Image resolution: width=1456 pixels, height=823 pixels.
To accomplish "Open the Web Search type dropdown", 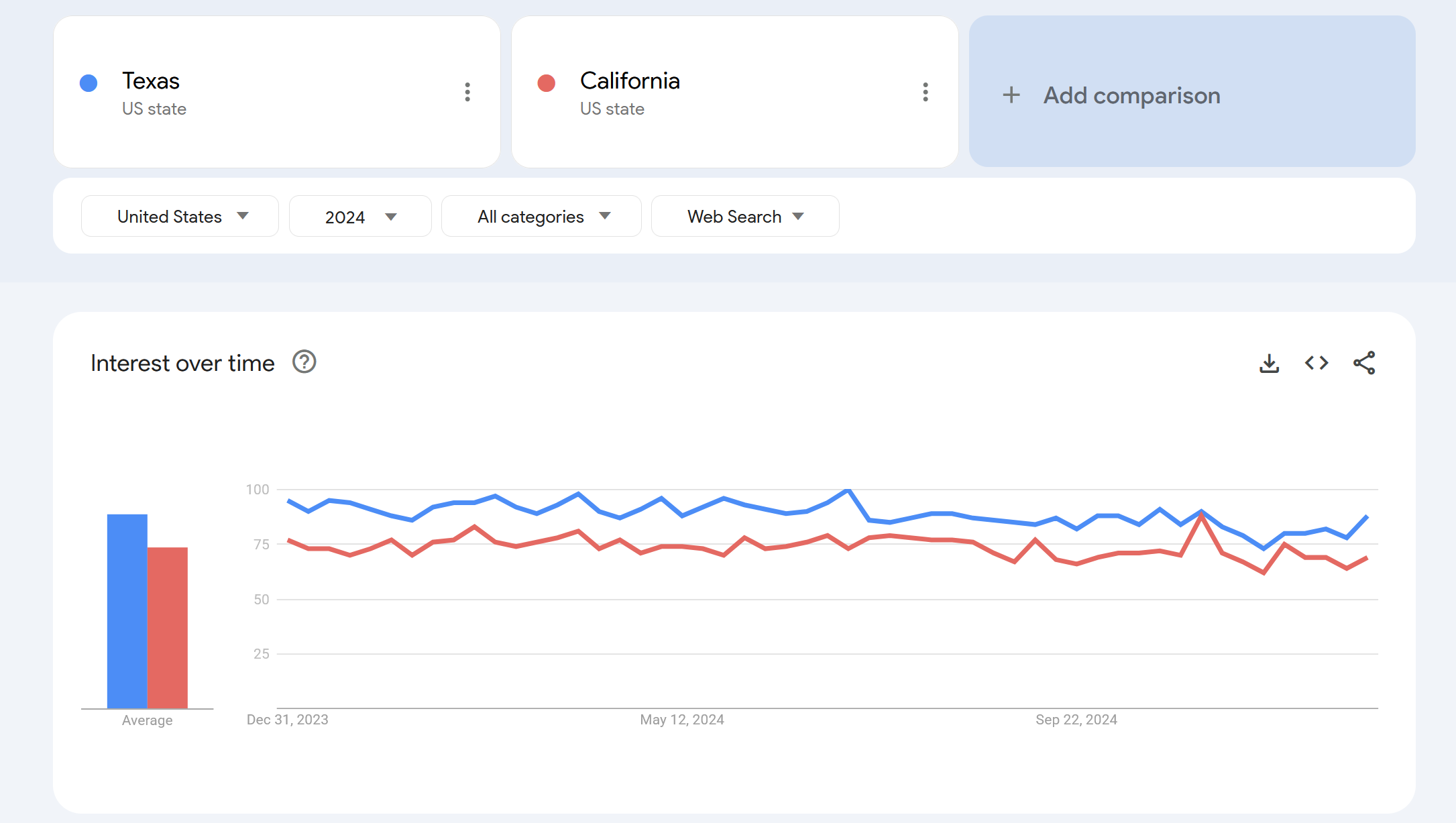I will point(745,216).
